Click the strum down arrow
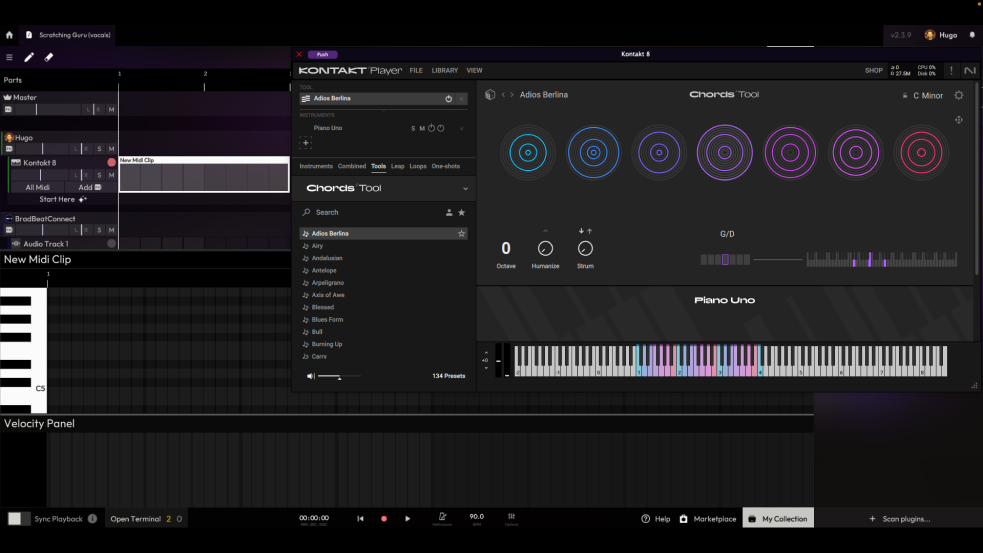Viewport: 983px width, 553px height. [581, 231]
